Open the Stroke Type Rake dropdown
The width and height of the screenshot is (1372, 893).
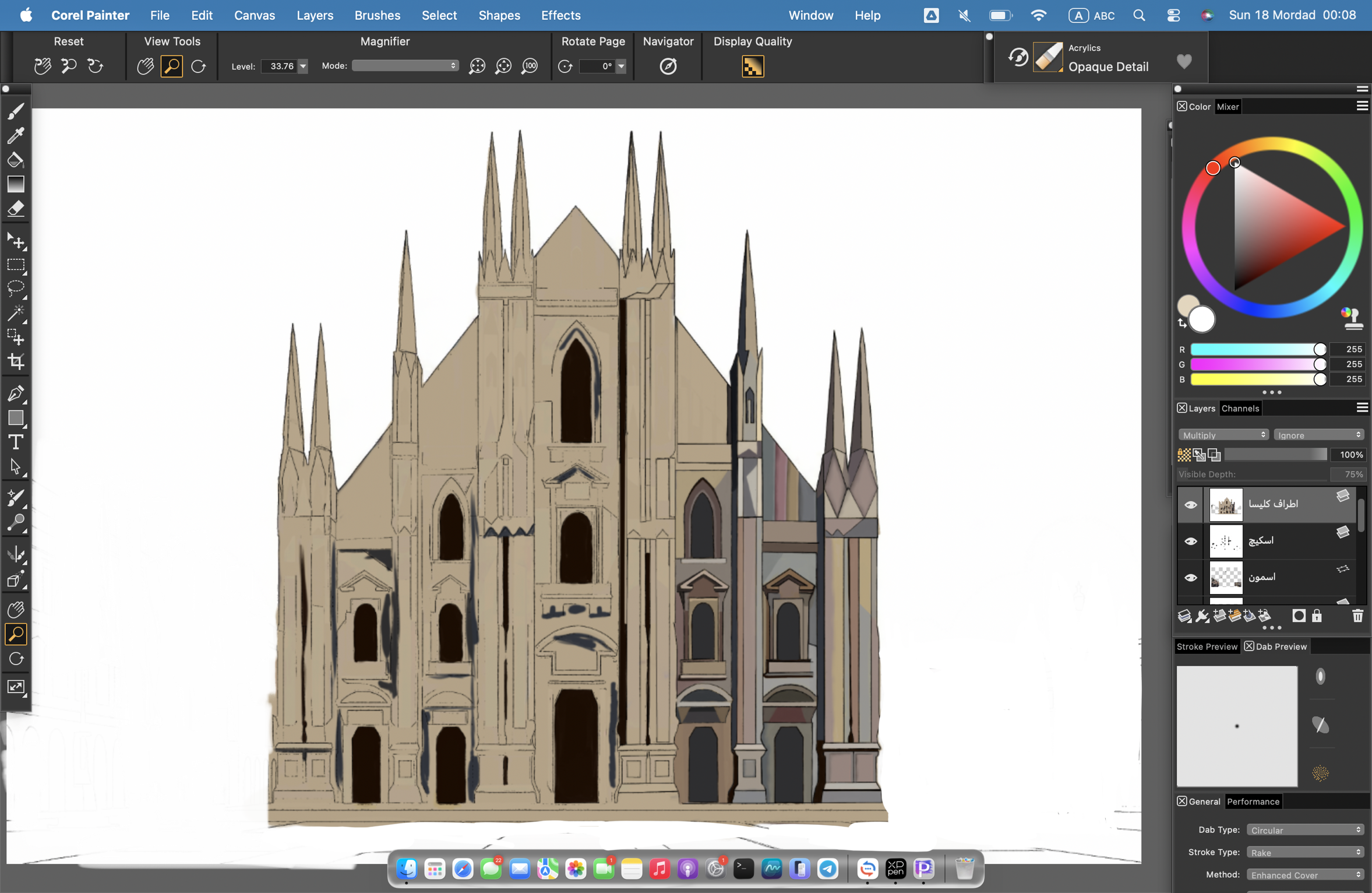click(x=1305, y=852)
